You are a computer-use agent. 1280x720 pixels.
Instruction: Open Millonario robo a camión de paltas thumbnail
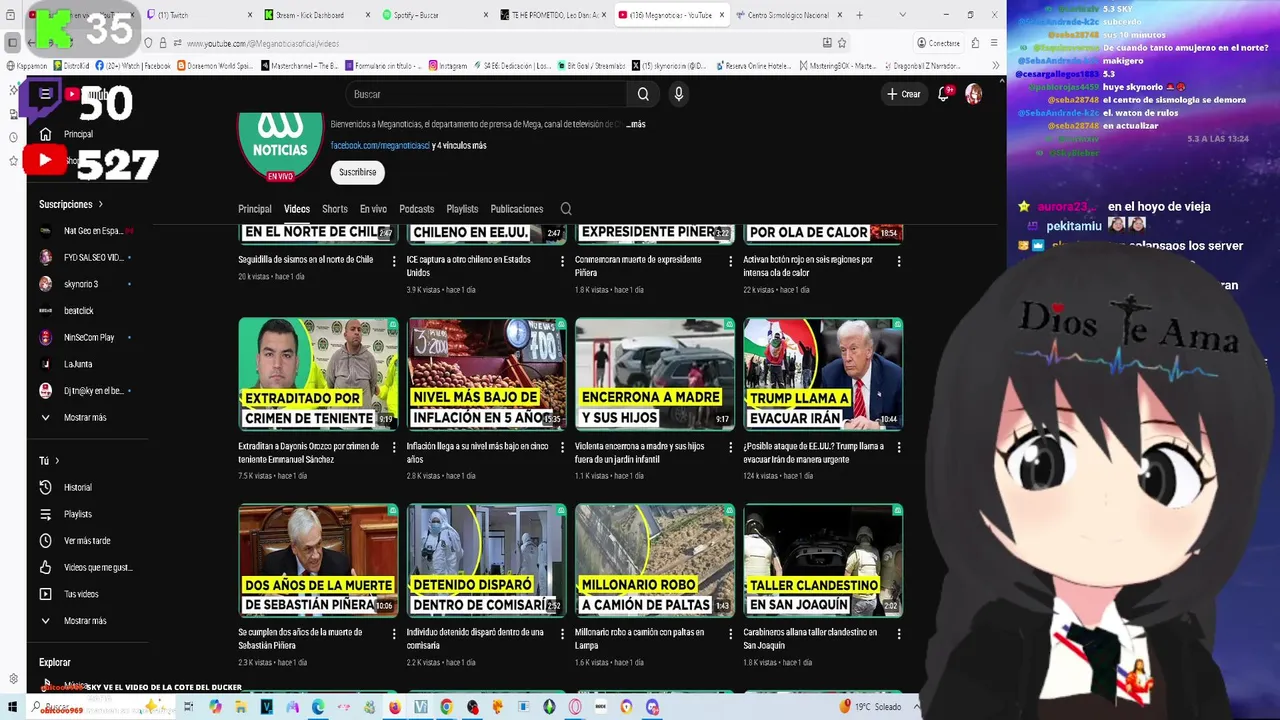tap(655, 560)
